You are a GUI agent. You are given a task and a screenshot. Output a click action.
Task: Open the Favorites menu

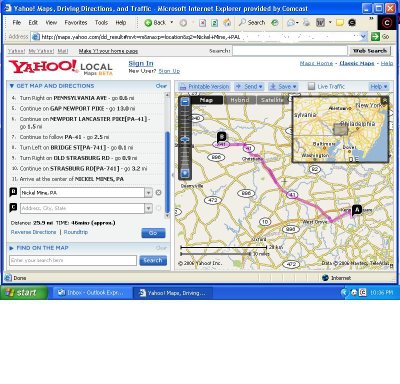pyautogui.click(x=76, y=23)
